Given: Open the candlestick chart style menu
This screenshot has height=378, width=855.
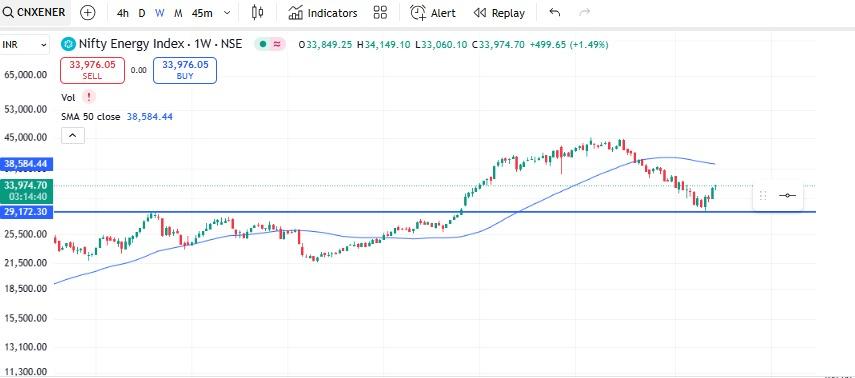Looking at the screenshot, I should tap(257, 13).
